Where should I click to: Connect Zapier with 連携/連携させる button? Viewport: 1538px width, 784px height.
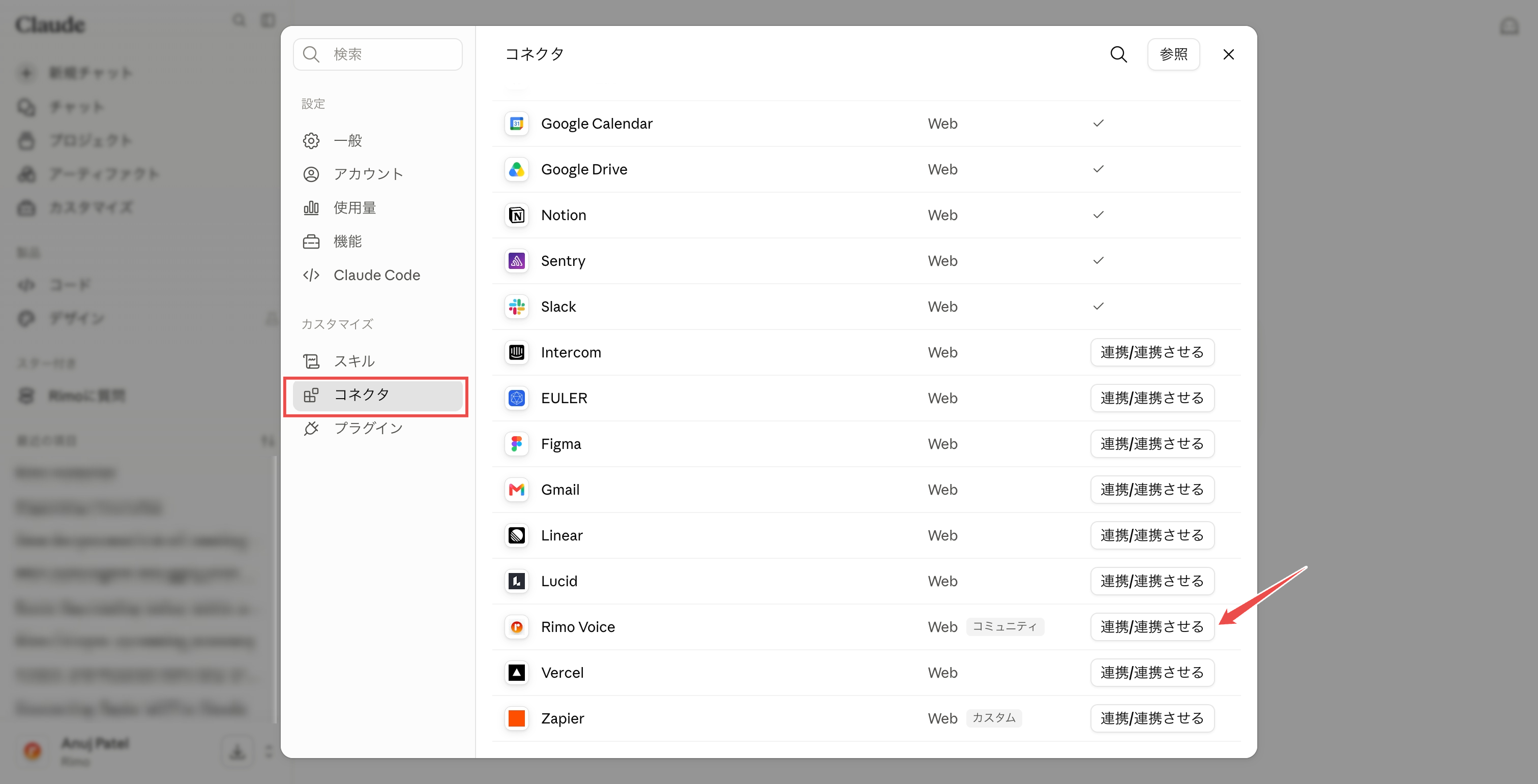click(1151, 718)
